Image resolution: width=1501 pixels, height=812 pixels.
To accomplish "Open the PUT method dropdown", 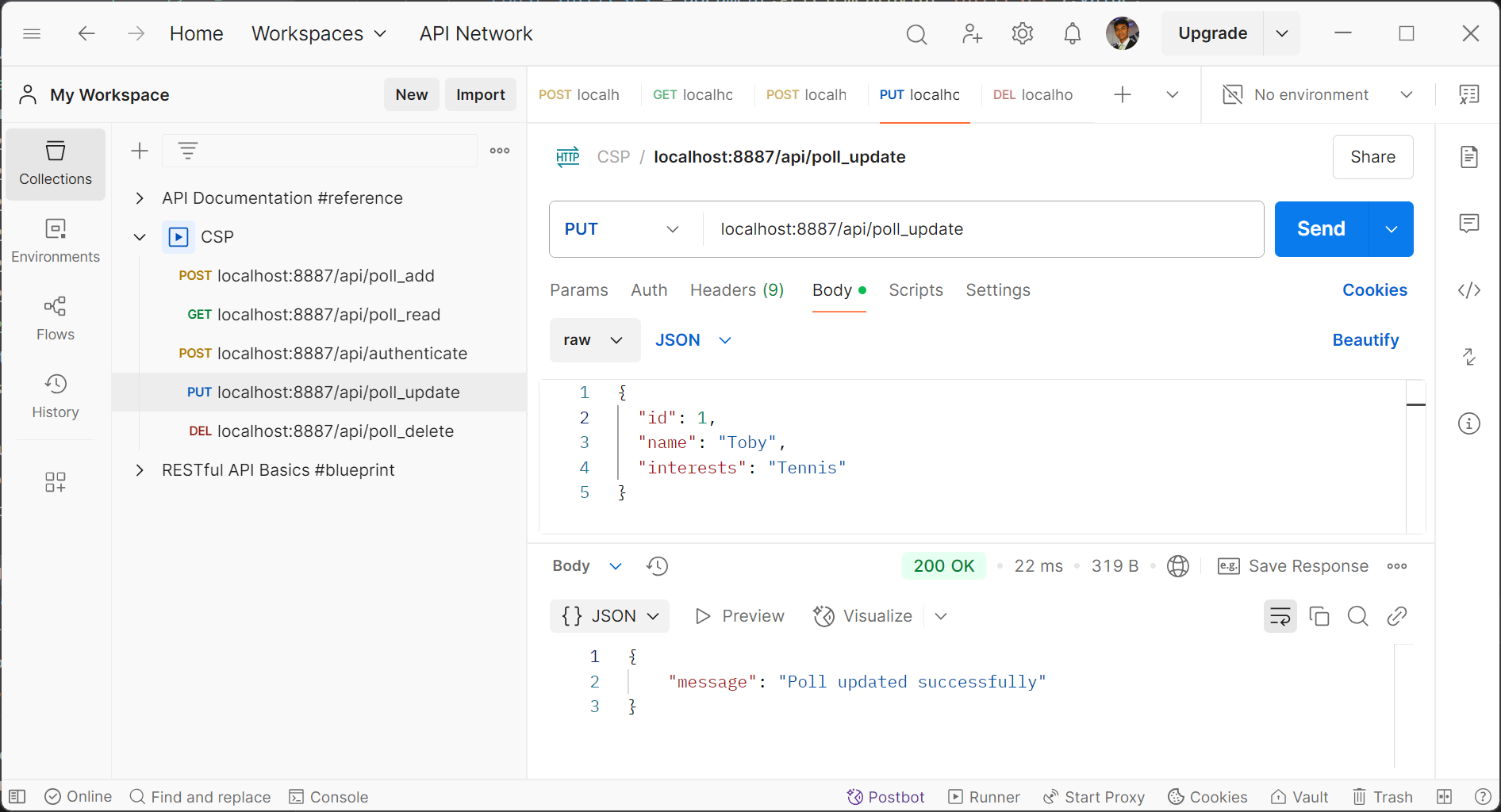I will tap(623, 229).
